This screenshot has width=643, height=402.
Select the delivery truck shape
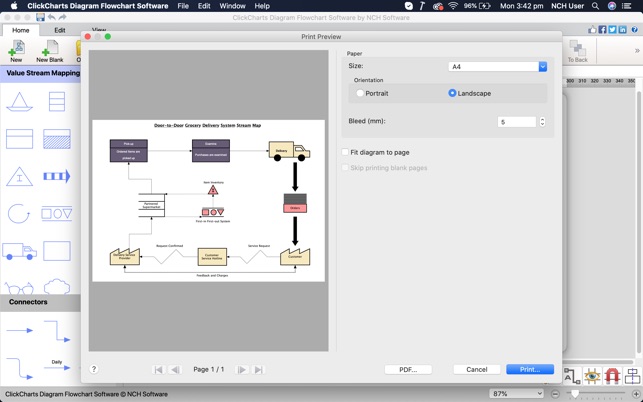(19, 251)
